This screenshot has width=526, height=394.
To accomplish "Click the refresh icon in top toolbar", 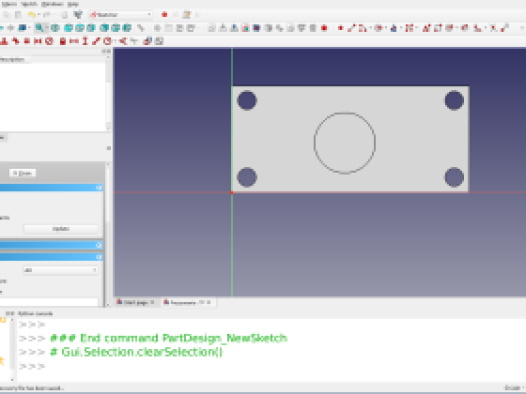I will point(78,15).
